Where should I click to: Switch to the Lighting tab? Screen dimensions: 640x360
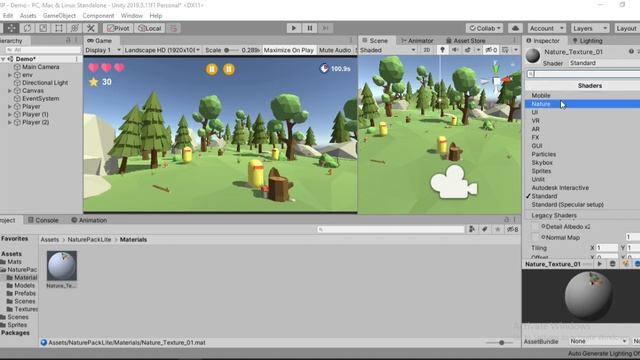587,40
